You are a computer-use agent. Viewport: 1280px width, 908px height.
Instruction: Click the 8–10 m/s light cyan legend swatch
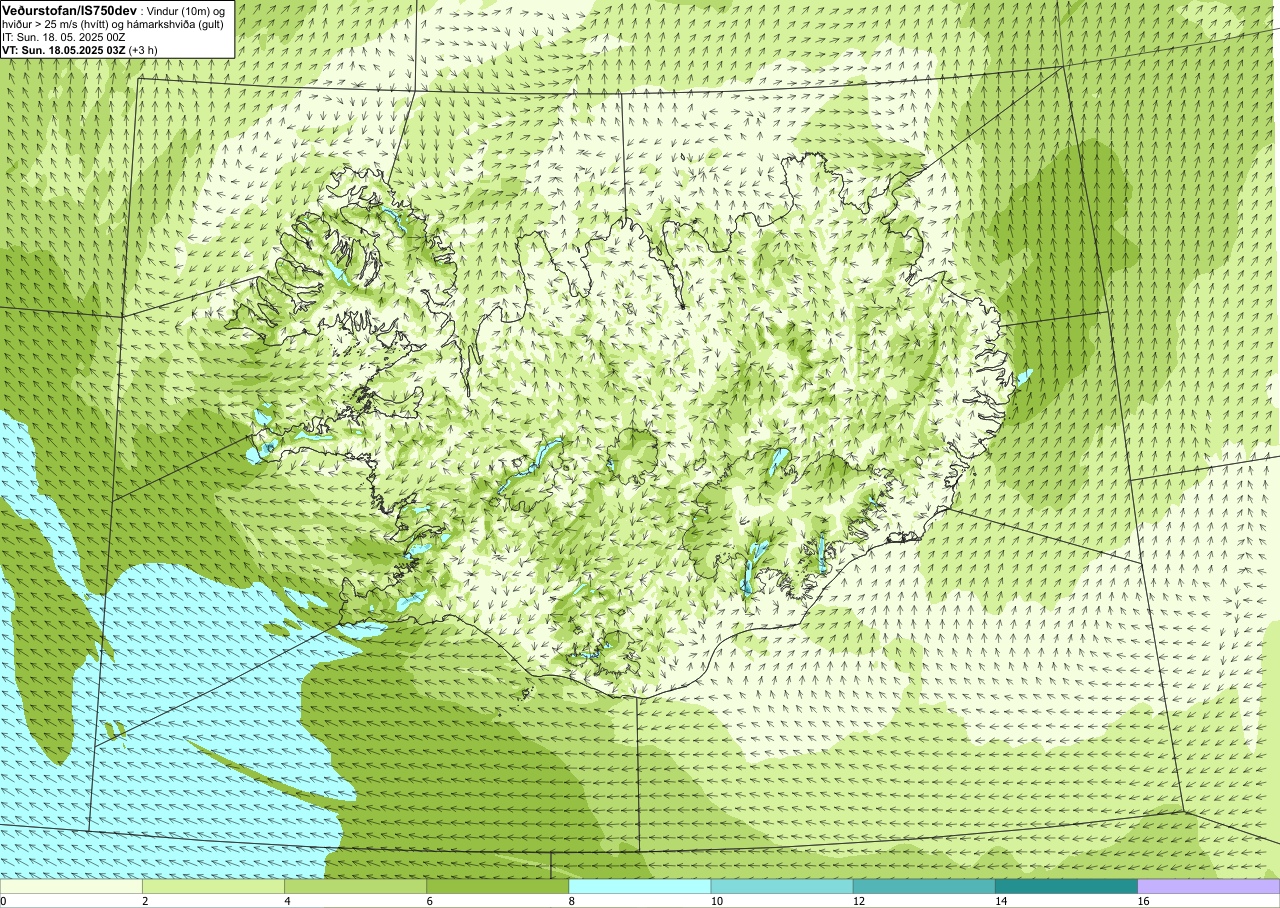click(x=639, y=886)
